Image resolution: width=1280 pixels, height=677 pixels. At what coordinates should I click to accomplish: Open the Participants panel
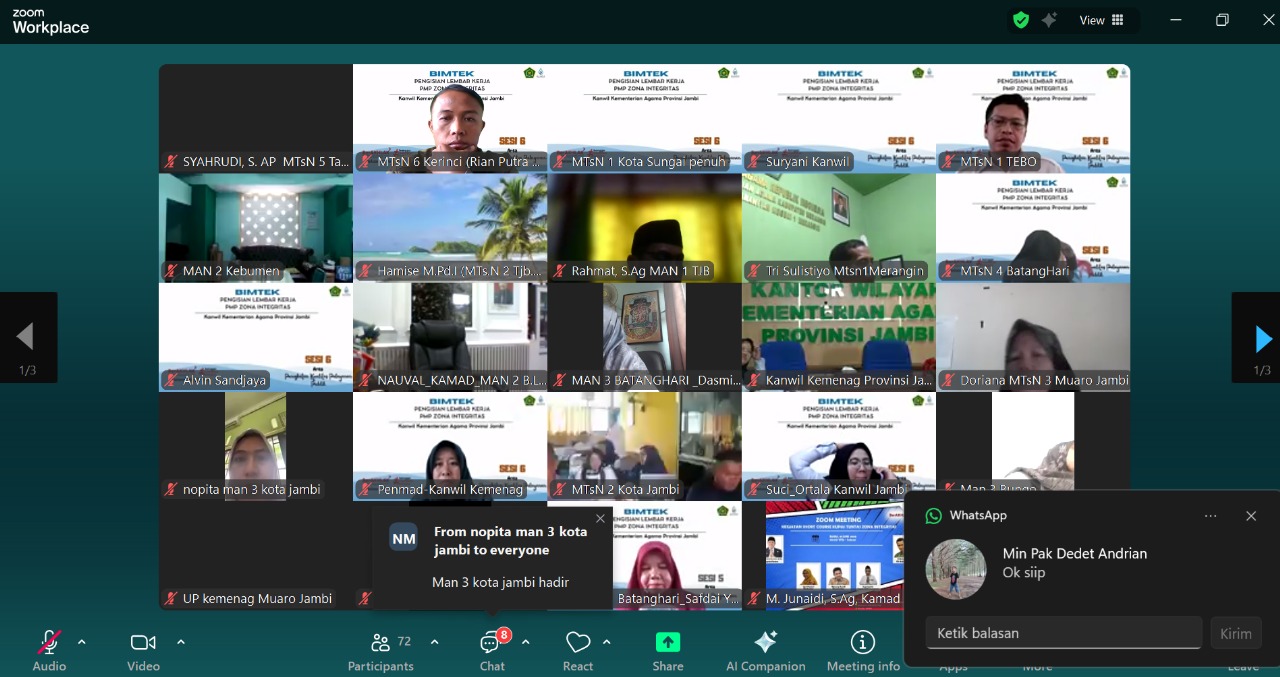click(x=380, y=643)
